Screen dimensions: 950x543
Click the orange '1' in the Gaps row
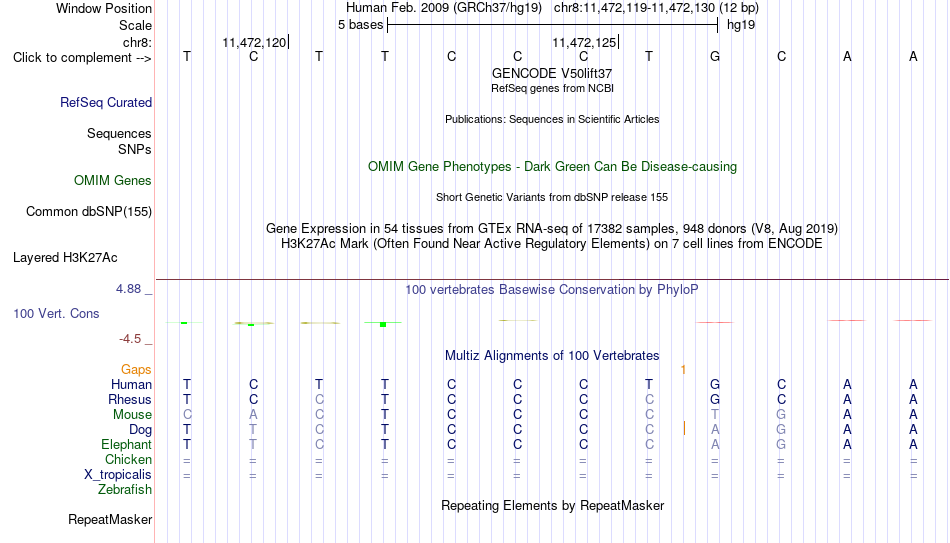tap(683, 370)
